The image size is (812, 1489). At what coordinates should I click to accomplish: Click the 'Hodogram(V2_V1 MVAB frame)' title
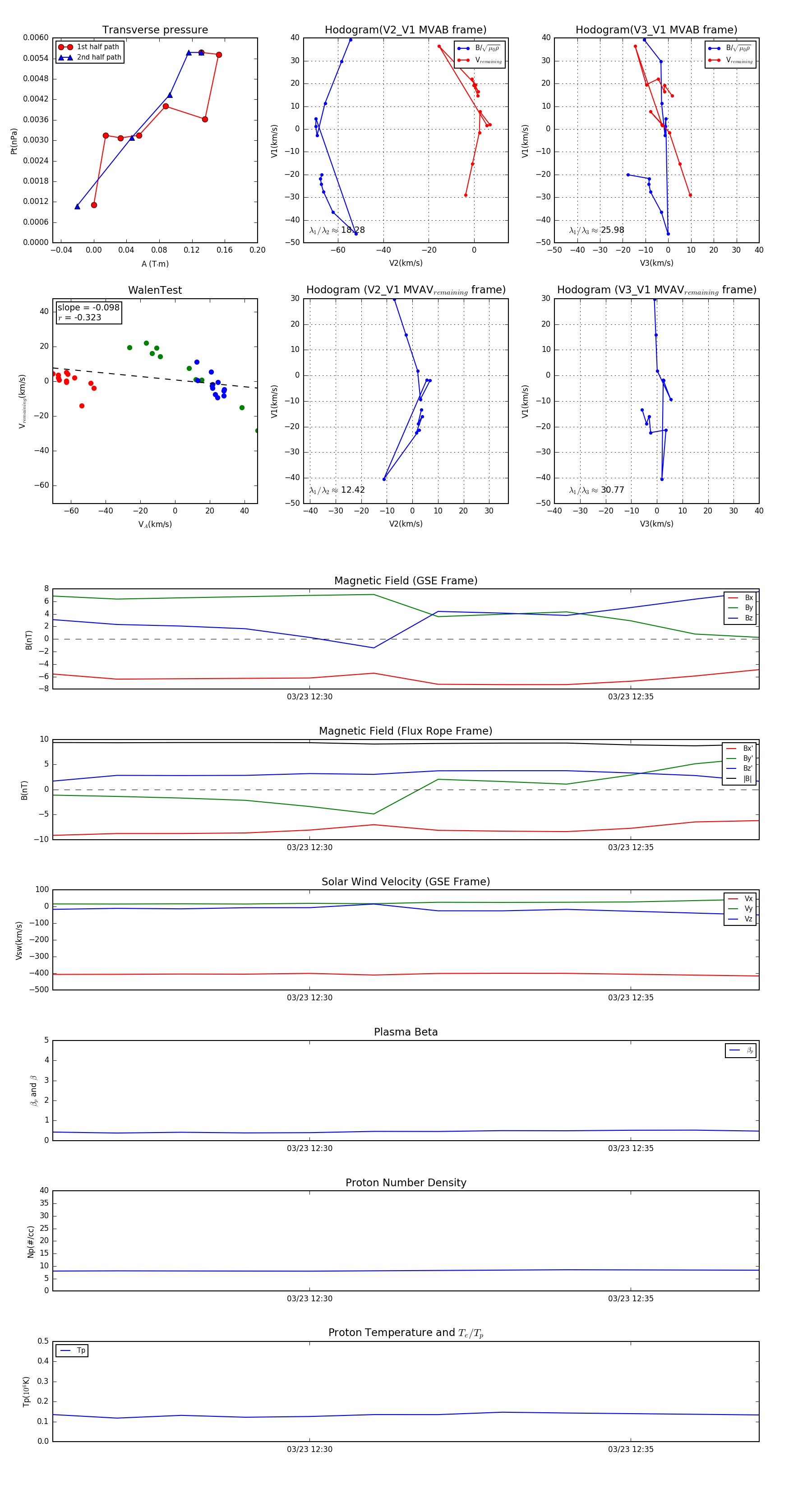point(405,30)
